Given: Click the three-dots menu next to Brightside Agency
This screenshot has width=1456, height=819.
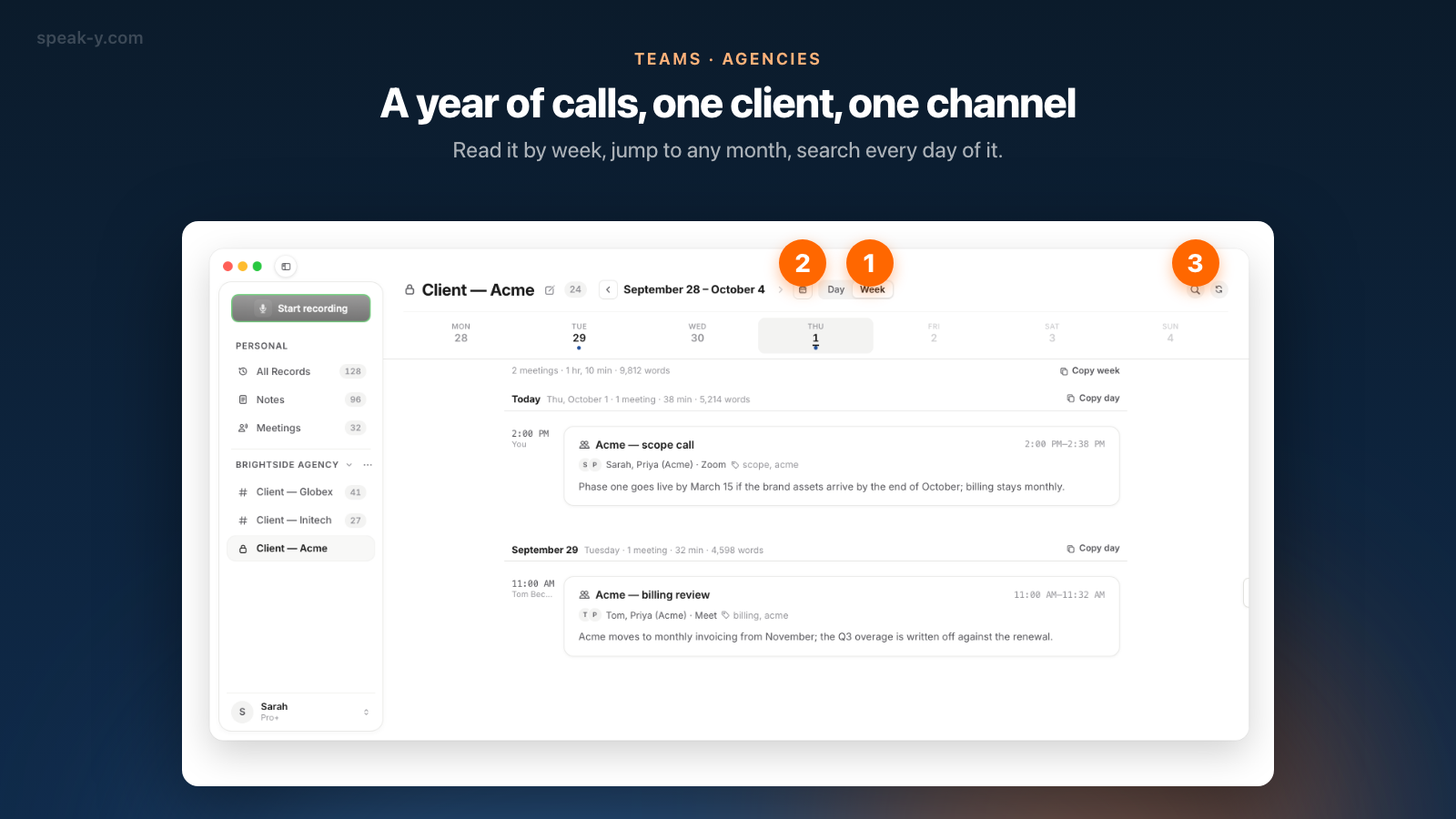Looking at the screenshot, I should [368, 465].
